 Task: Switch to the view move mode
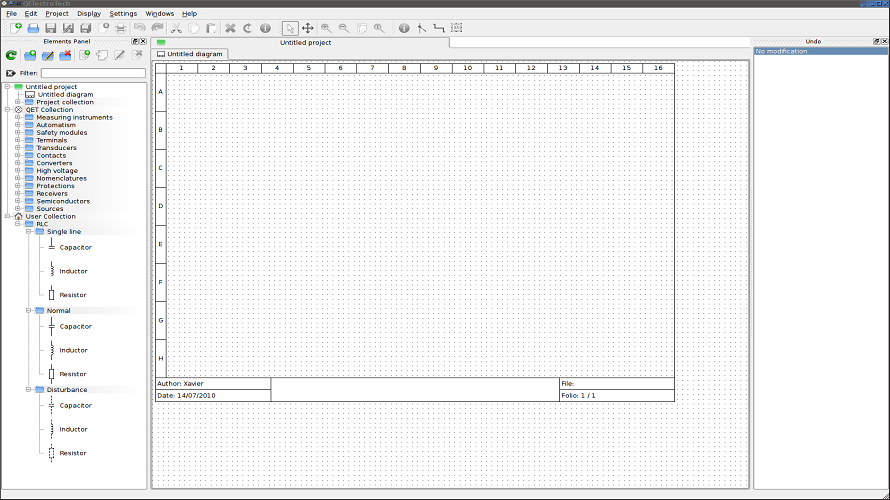(307, 28)
